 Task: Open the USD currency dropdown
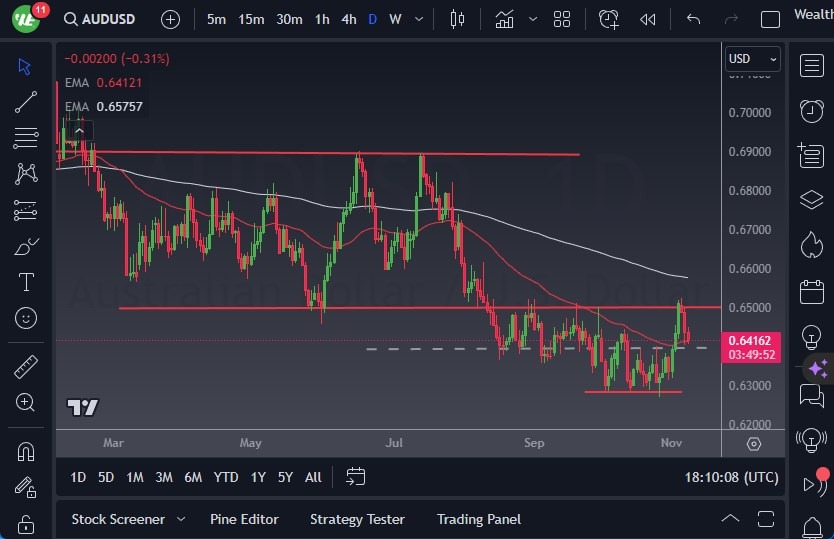752,59
